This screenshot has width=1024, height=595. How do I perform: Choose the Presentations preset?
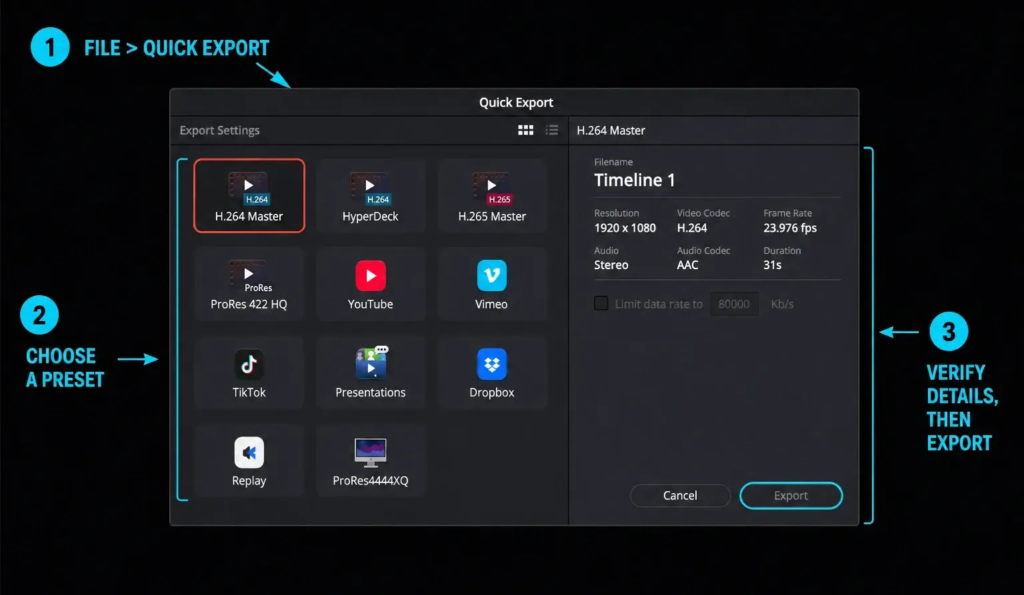[x=370, y=372]
